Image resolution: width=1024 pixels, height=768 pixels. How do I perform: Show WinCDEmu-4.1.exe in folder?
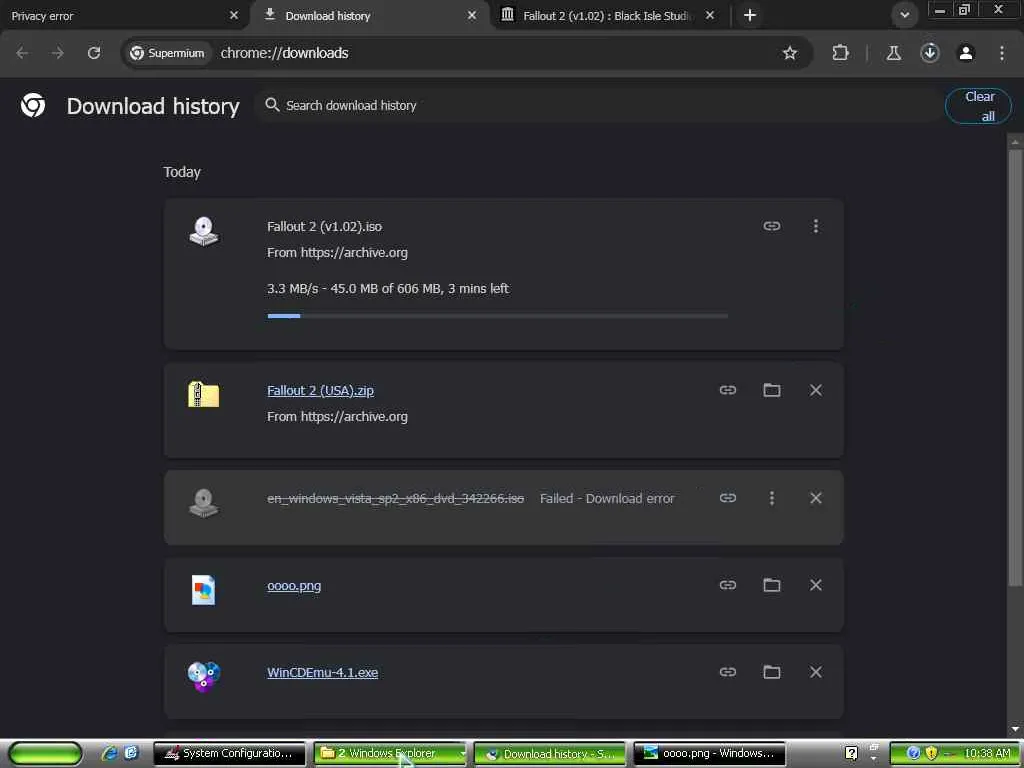click(x=772, y=671)
